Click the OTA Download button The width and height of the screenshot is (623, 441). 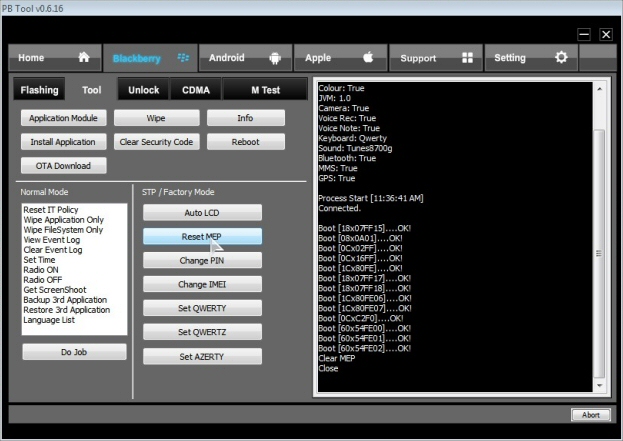64,166
